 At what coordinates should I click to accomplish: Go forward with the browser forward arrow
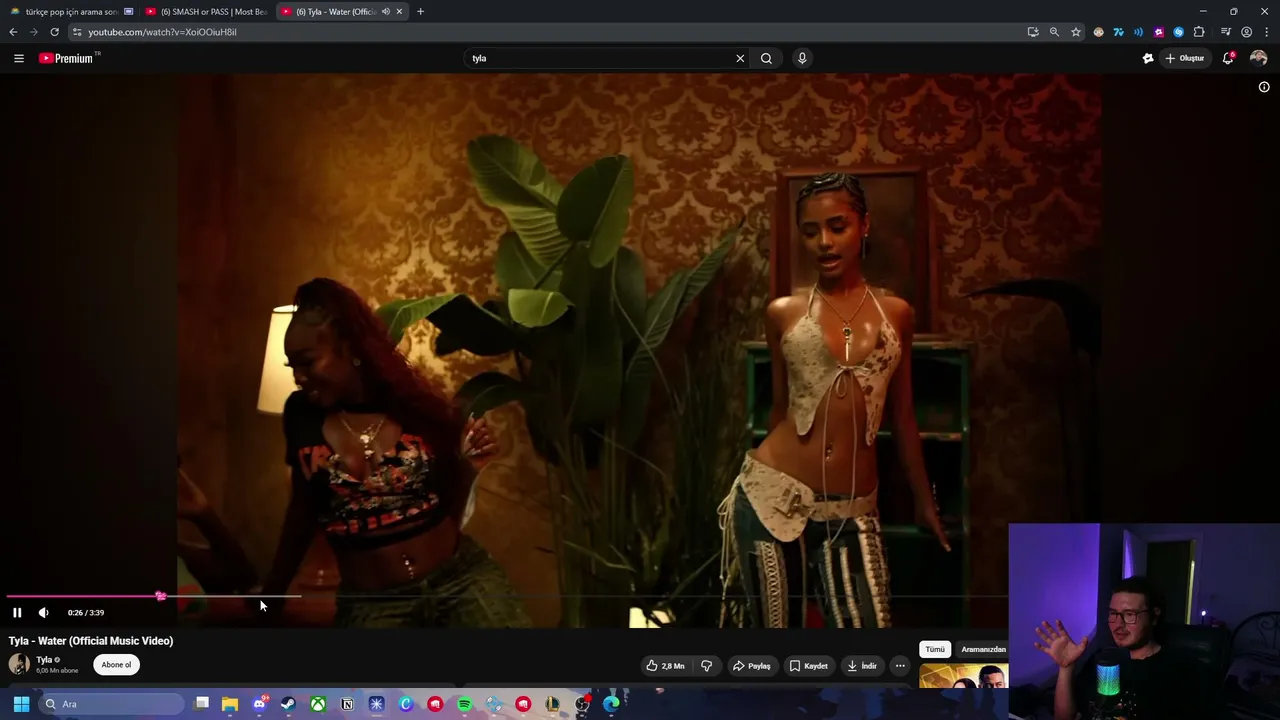pyautogui.click(x=33, y=32)
